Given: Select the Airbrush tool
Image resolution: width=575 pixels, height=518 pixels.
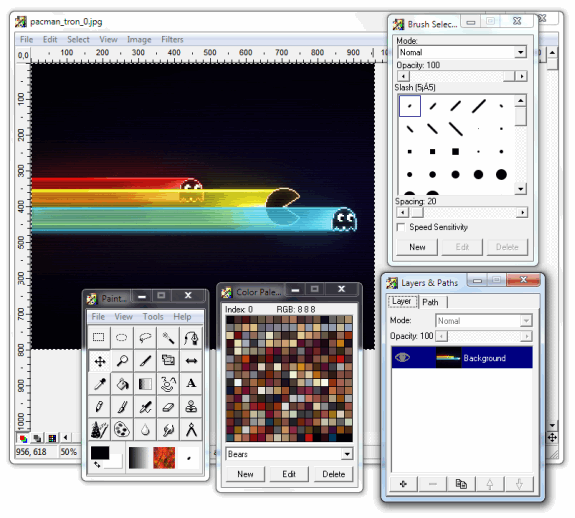Looking at the screenshot, I should [x=145, y=407].
